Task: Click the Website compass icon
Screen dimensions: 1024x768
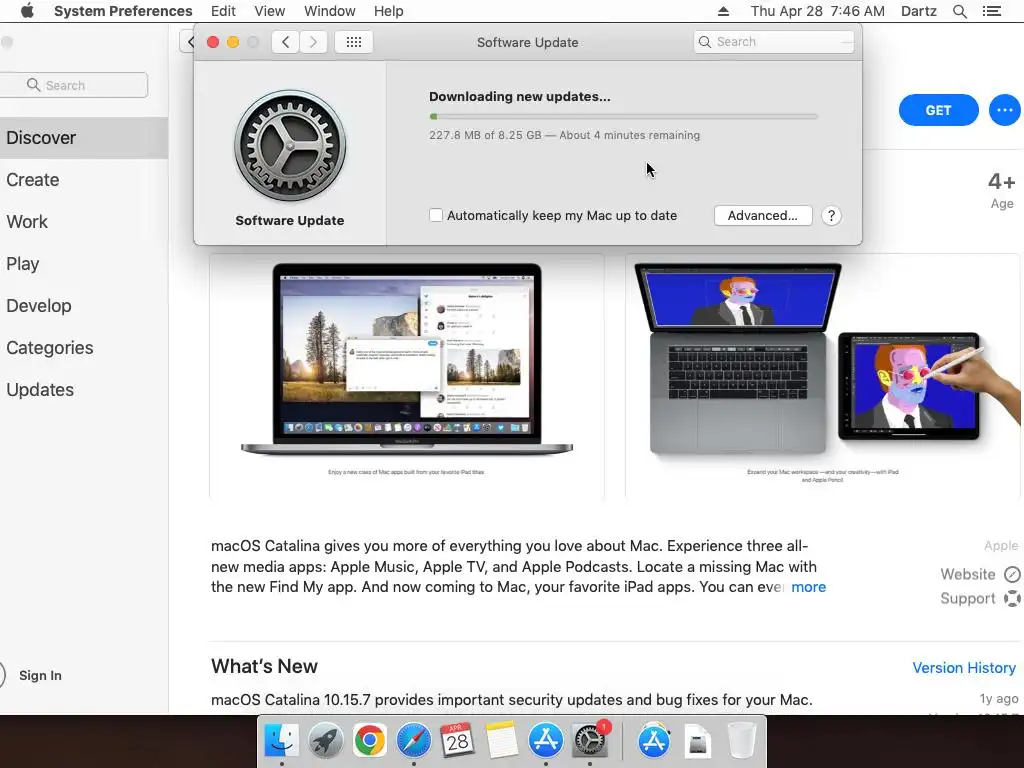Action: click(1012, 574)
